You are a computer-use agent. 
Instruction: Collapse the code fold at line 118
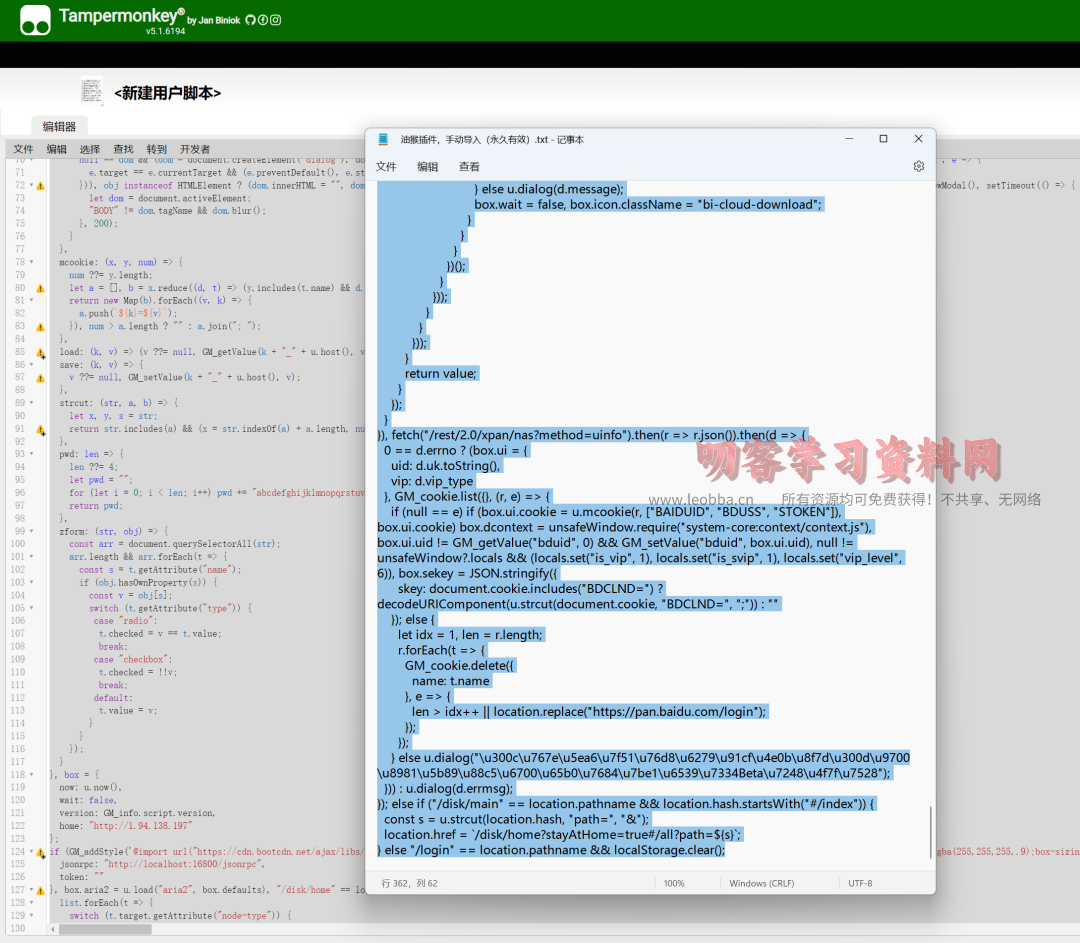coord(31,775)
